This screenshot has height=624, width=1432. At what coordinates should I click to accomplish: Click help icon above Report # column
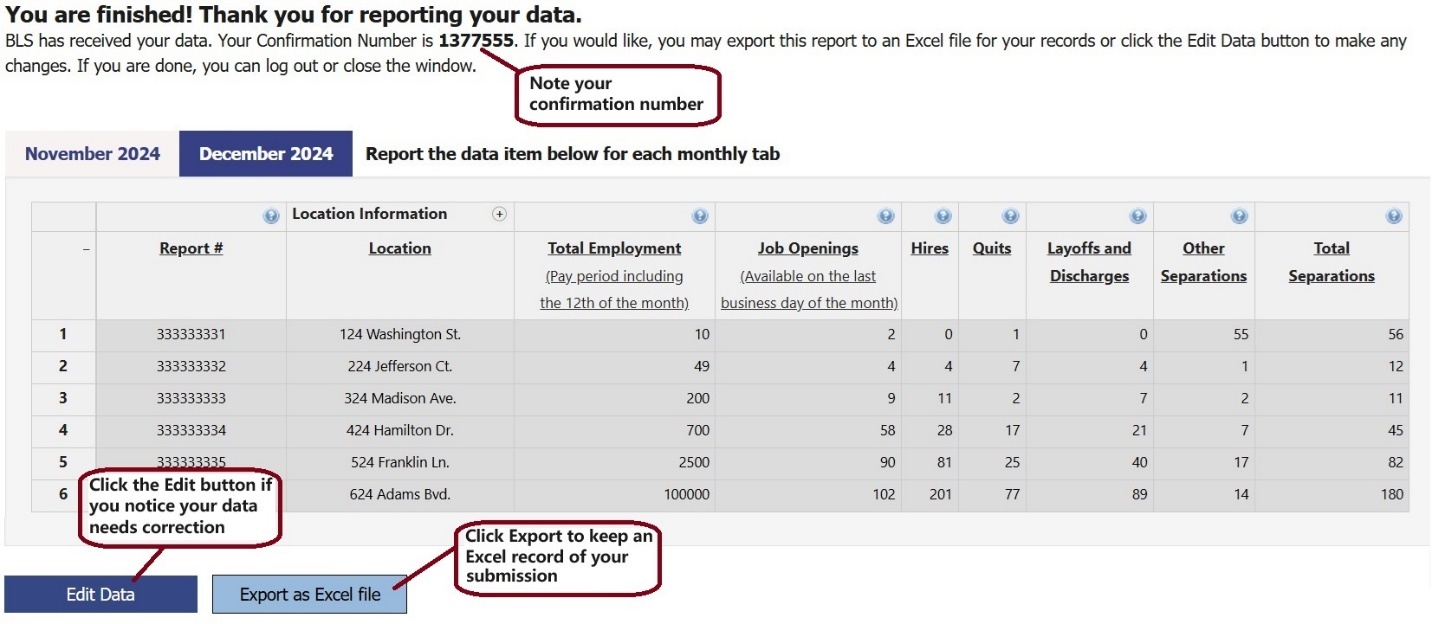coord(271,216)
